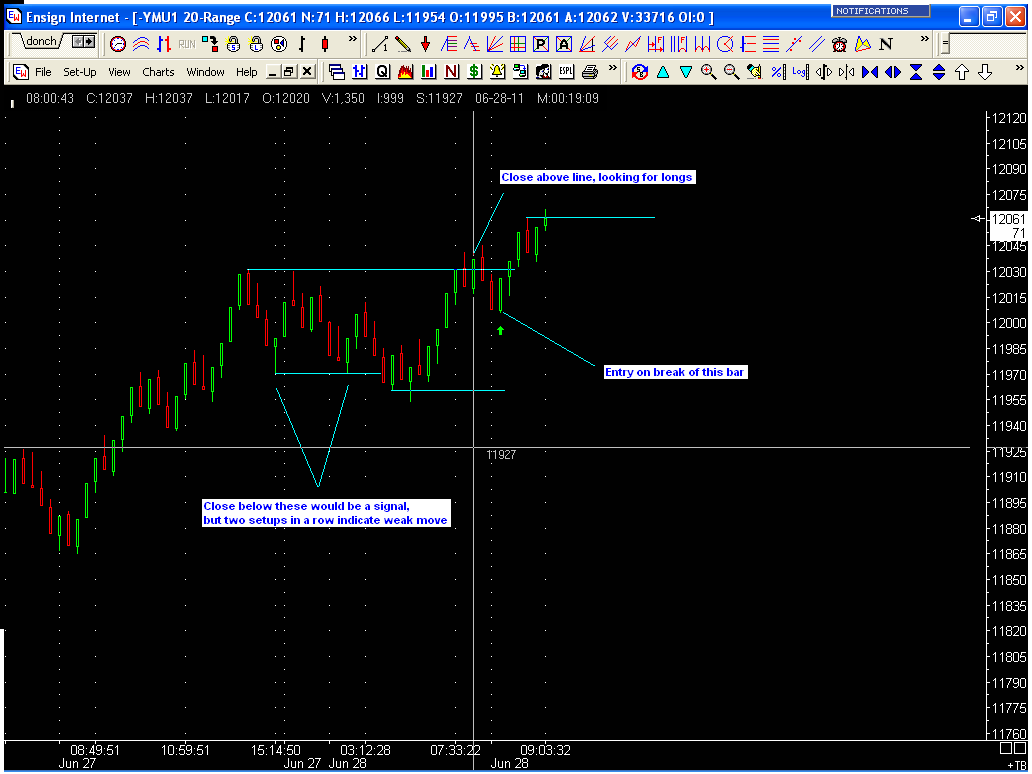Image resolution: width=1032 pixels, height=774 pixels.
Task: Open the red N news icon
Action: click(452, 72)
